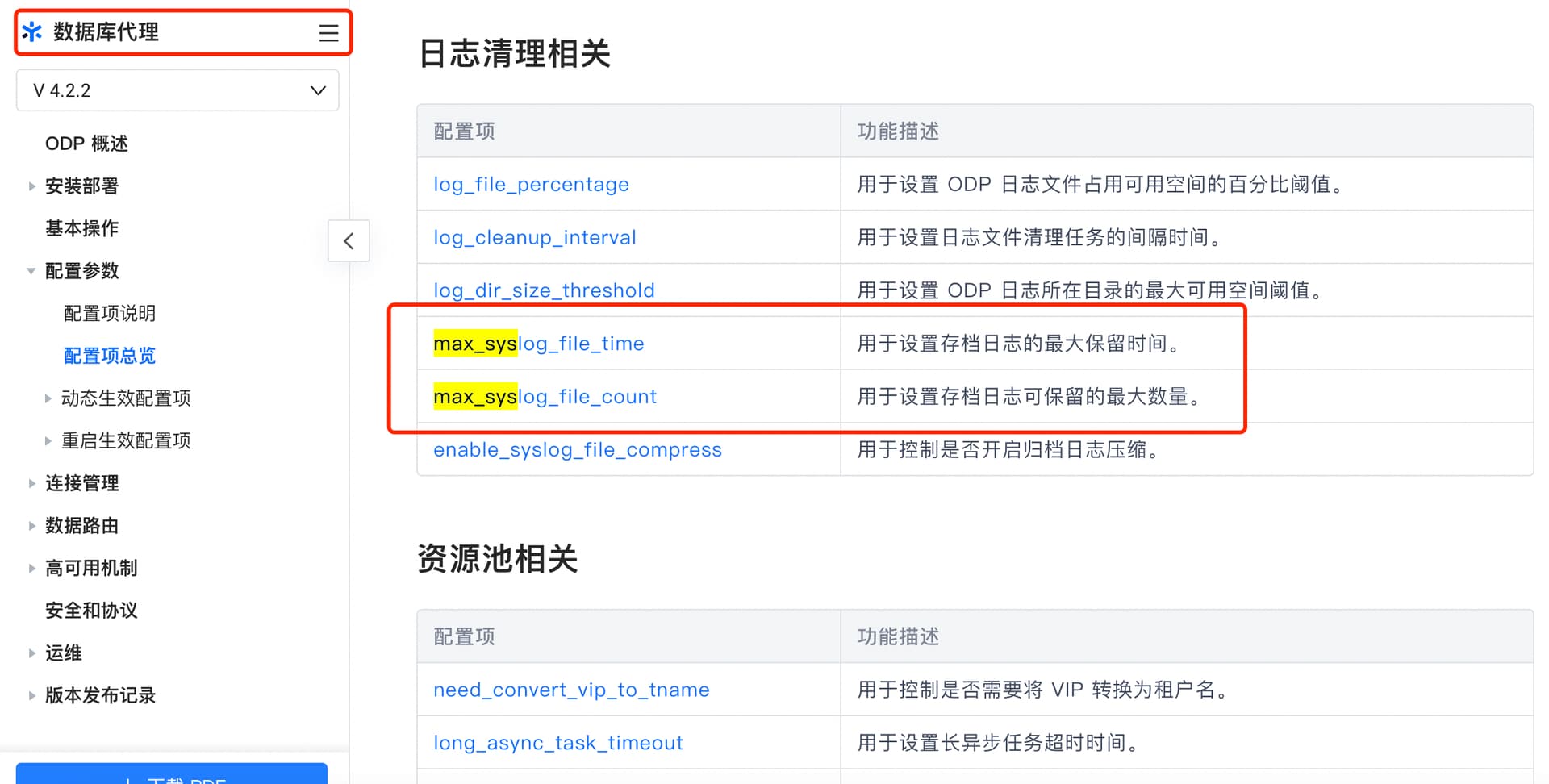Open the max_syslog_file_time config link

point(539,344)
